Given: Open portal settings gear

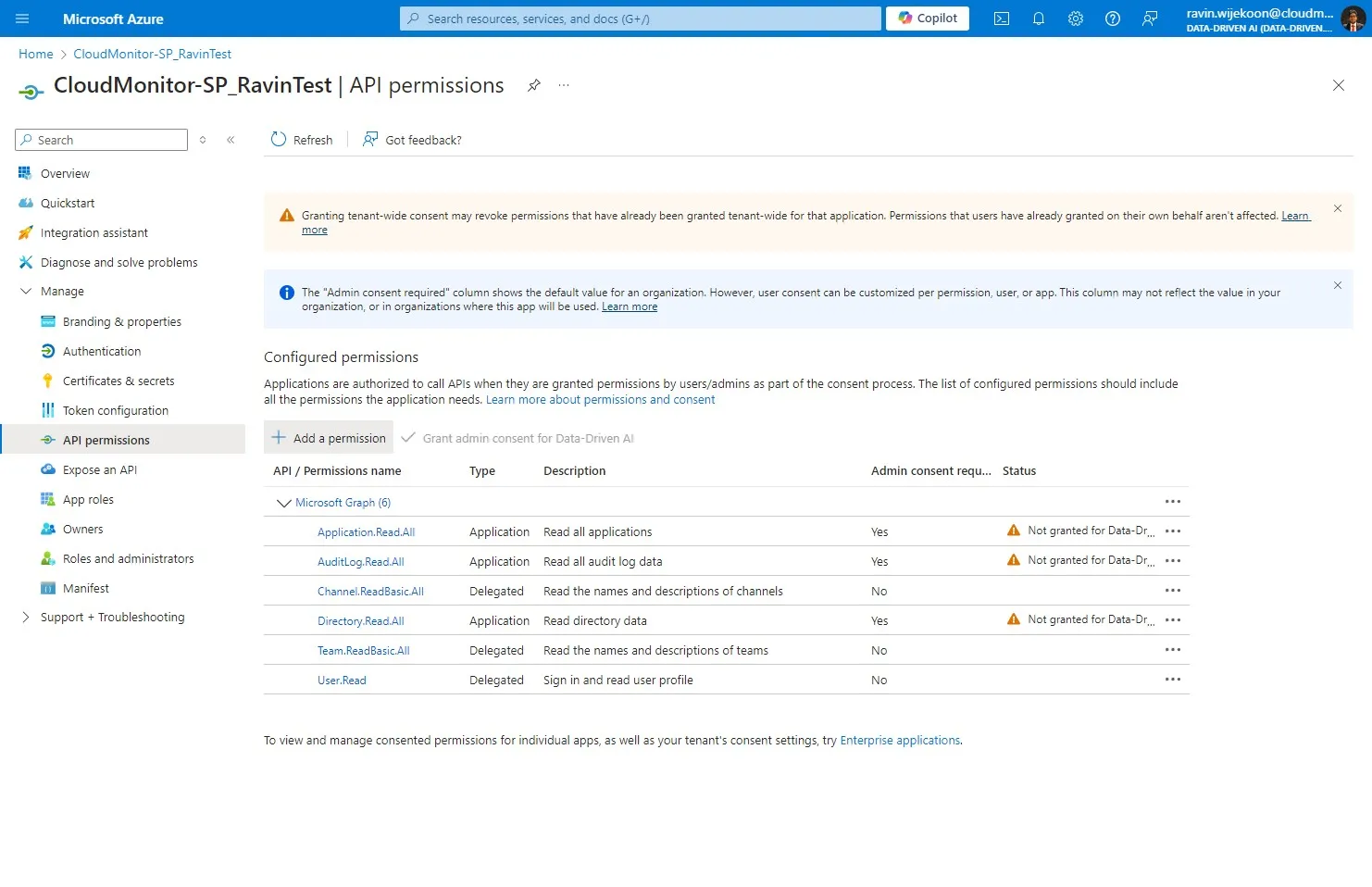Looking at the screenshot, I should tap(1076, 19).
